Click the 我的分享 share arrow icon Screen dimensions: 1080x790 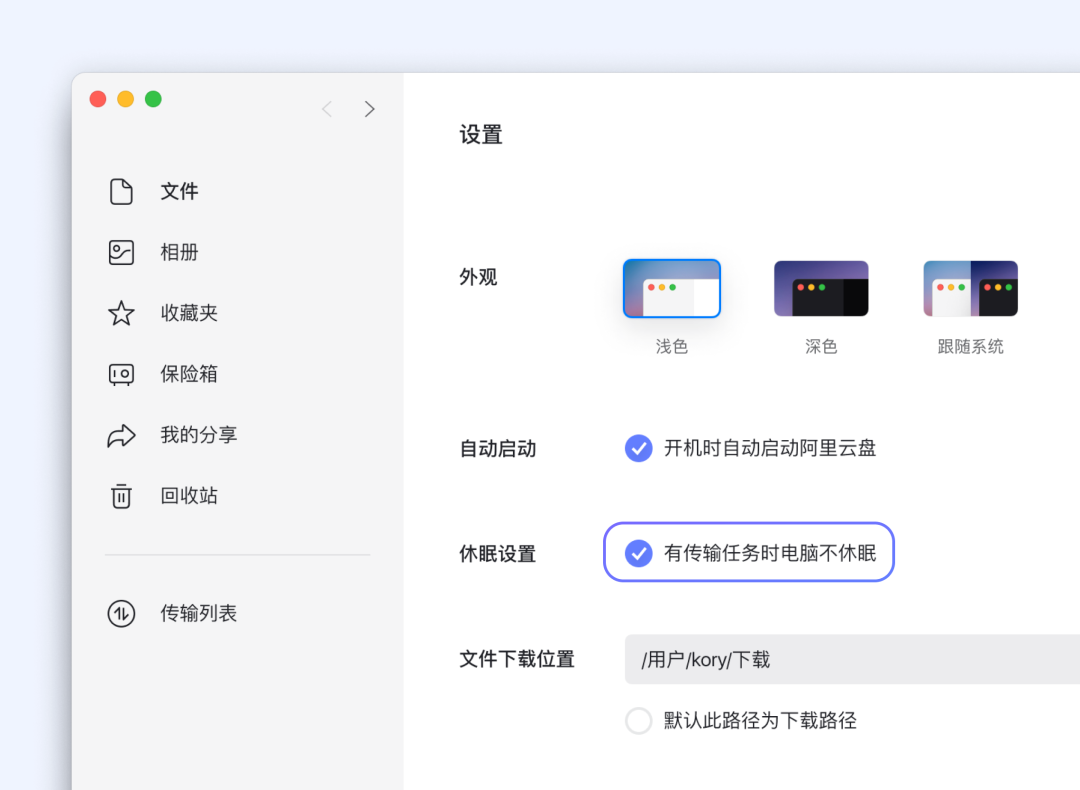click(x=121, y=435)
